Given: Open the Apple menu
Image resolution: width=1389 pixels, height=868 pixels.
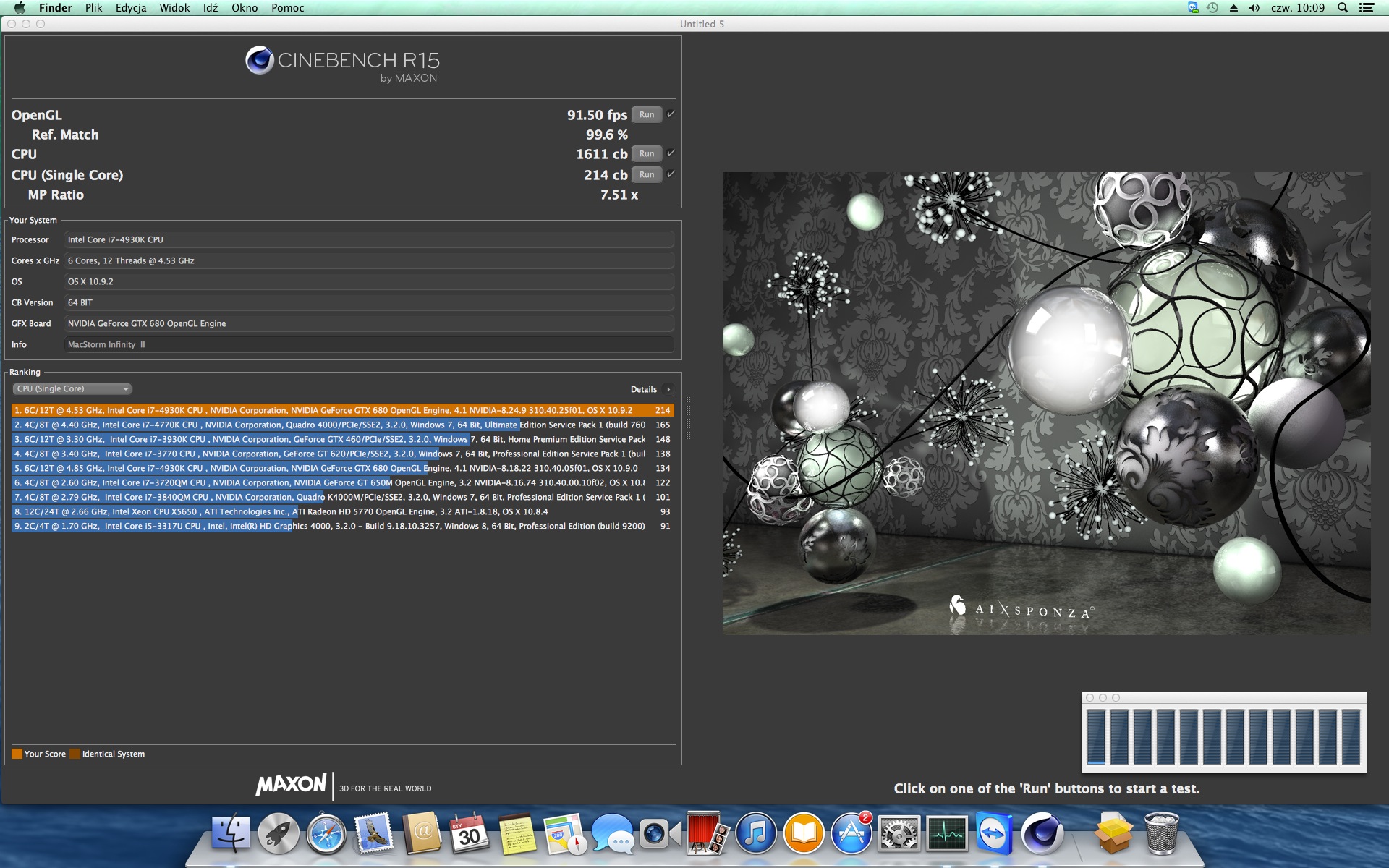Looking at the screenshot, I should click(20, 8).
